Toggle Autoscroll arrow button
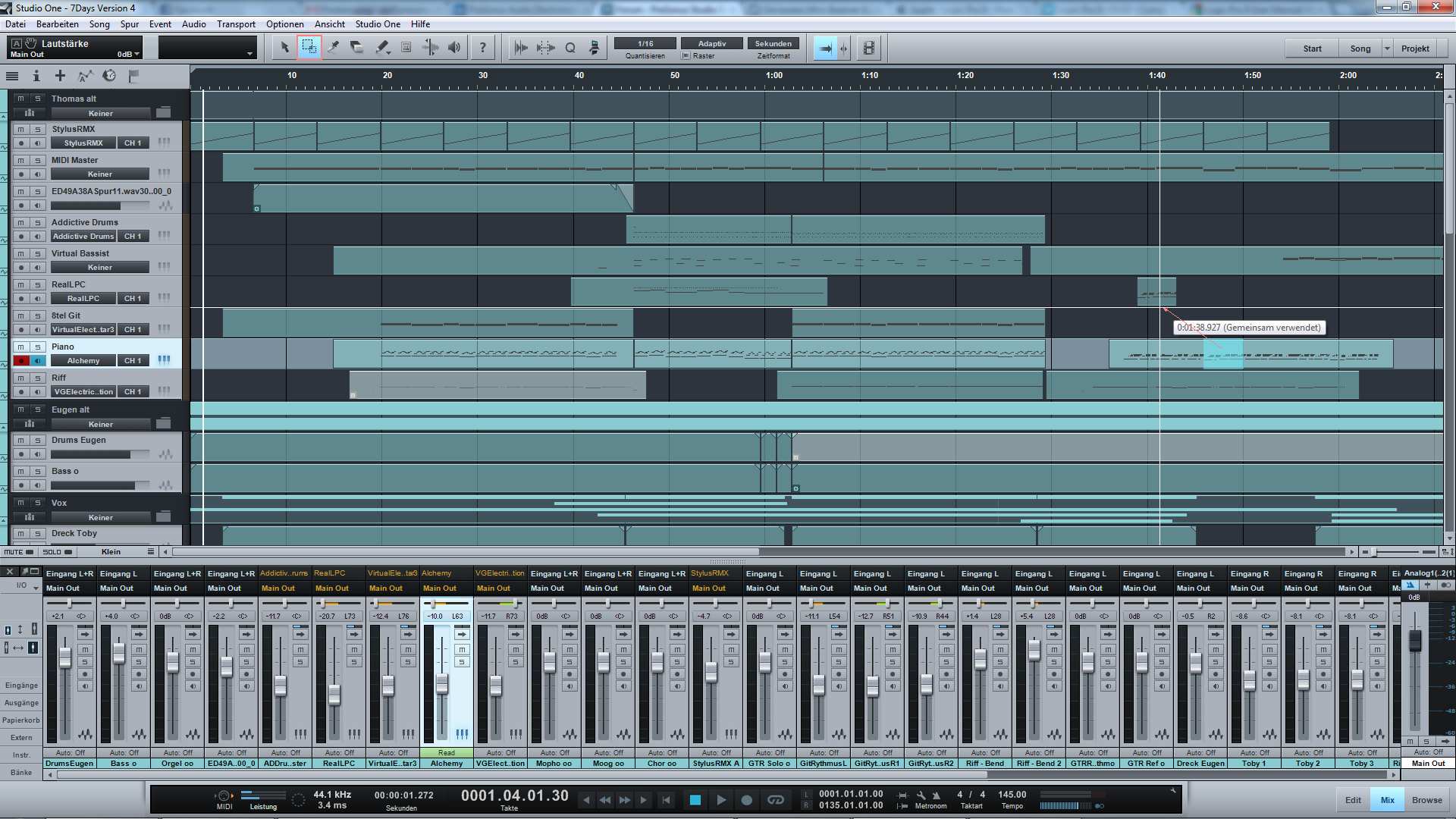Image resolution: width=1456 pixels, height=819 pixels. click(x=825, y=48)
